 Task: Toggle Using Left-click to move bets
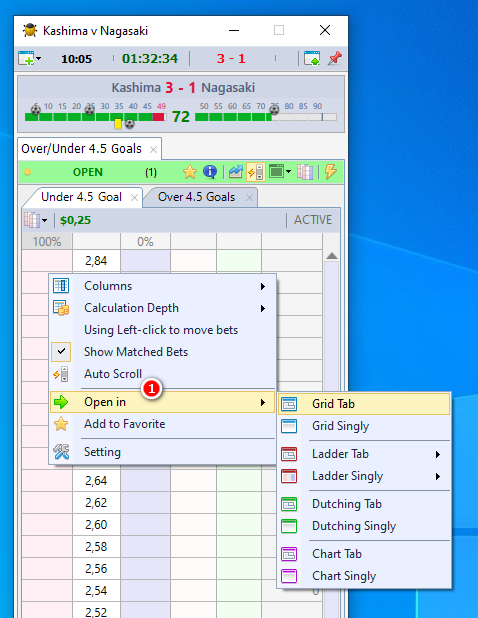(161, 330)
